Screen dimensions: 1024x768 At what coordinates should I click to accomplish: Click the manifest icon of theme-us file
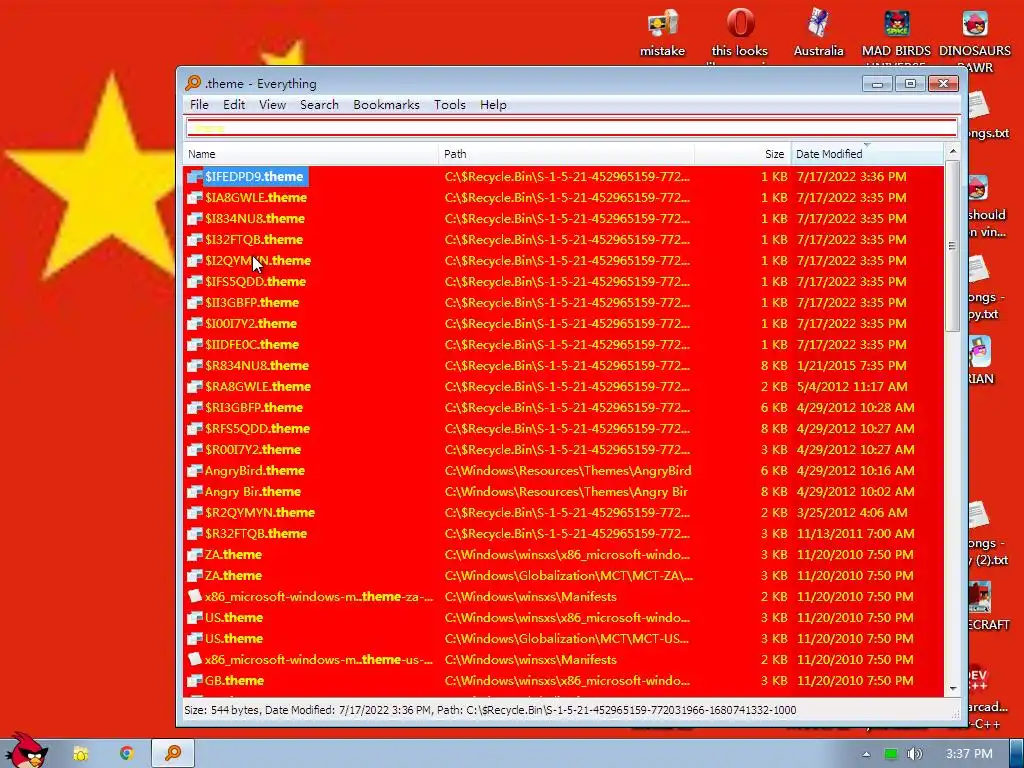[x=195, y=660]
